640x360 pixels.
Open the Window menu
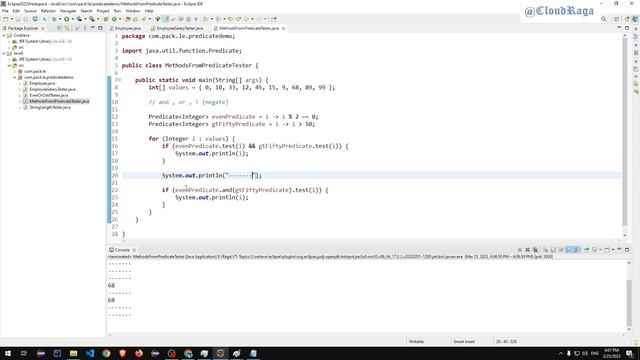pyautogui.click(x=133, y=11)
